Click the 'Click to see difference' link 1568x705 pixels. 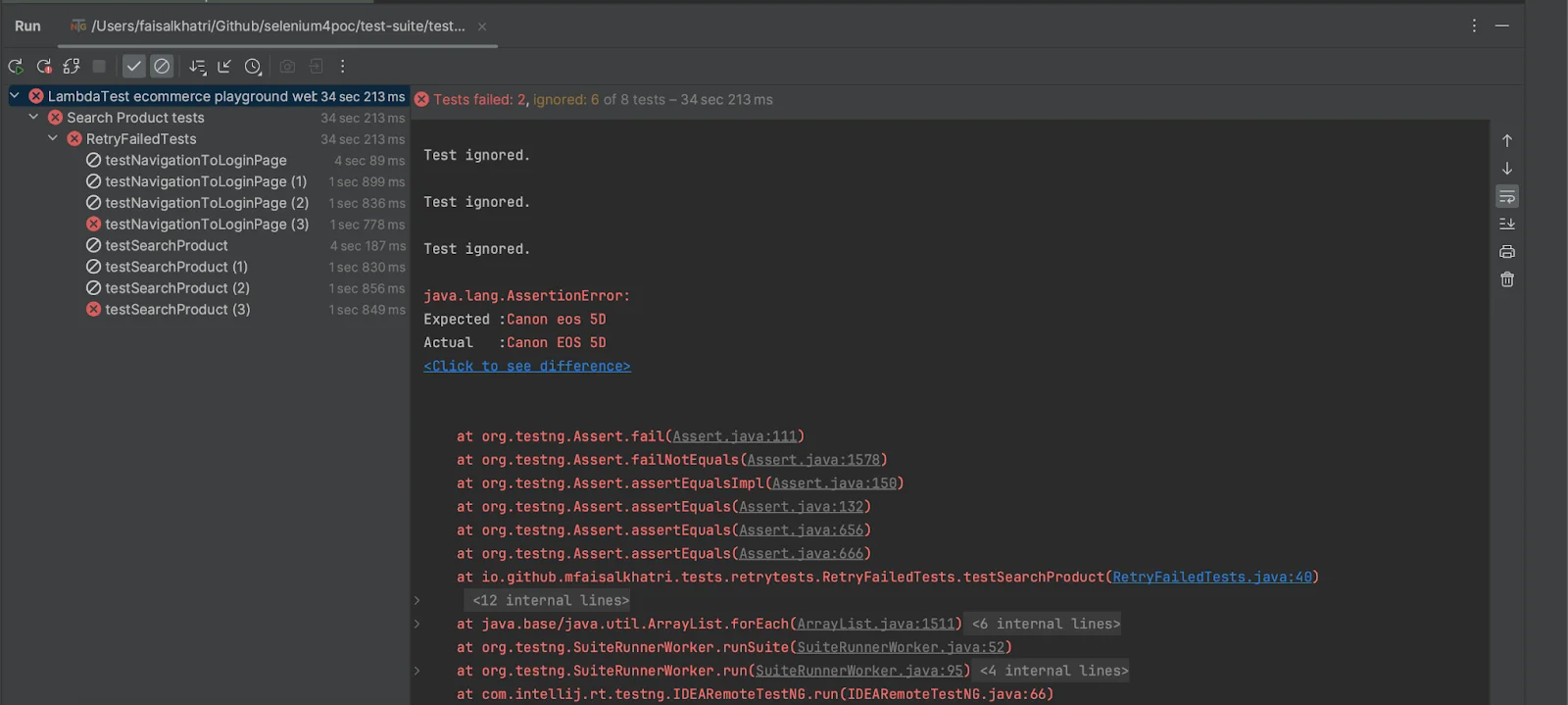pos(526,366)
